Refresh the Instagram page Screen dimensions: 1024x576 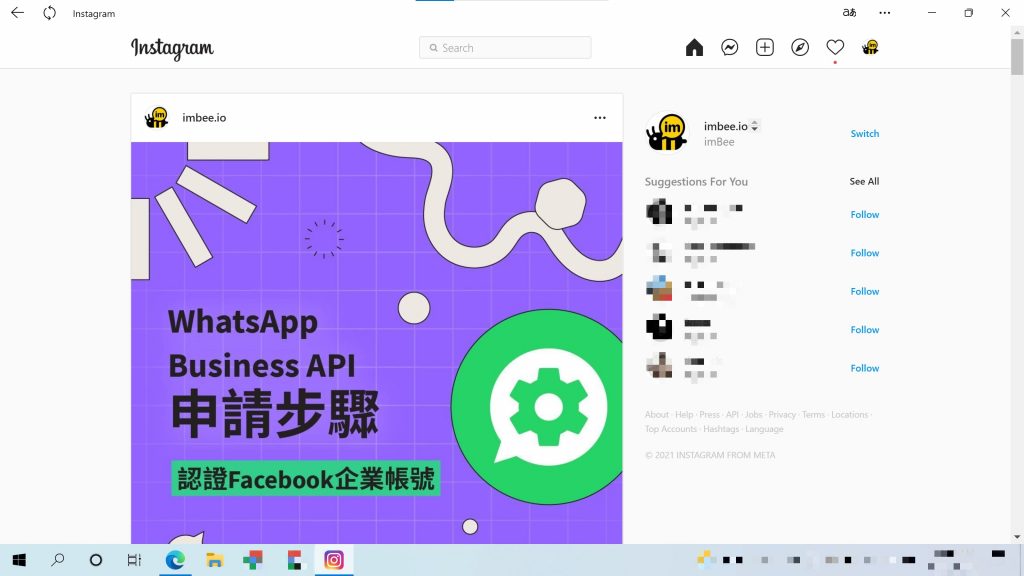point(50,13)
